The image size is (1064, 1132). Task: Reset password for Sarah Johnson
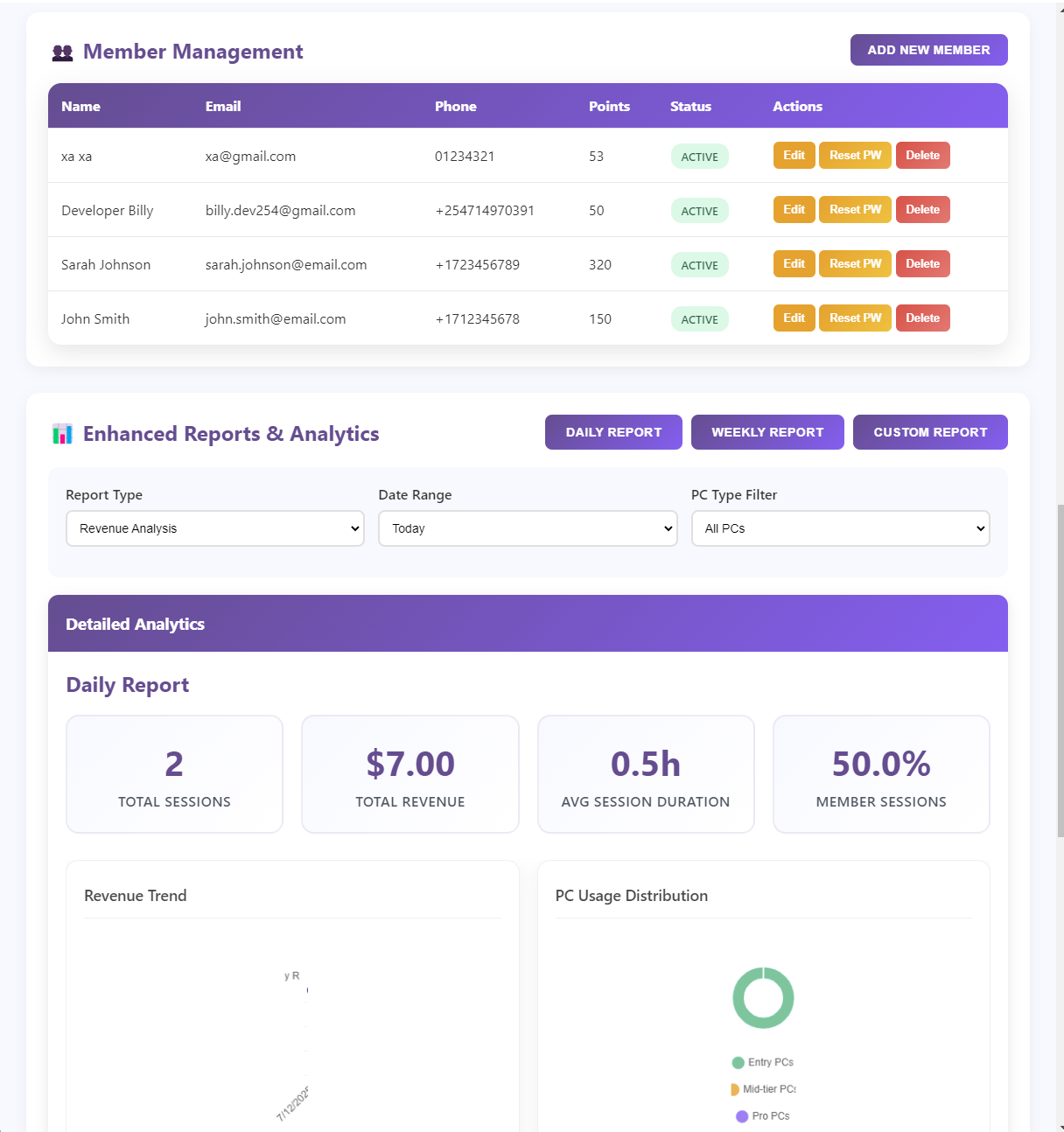(855, 263)
